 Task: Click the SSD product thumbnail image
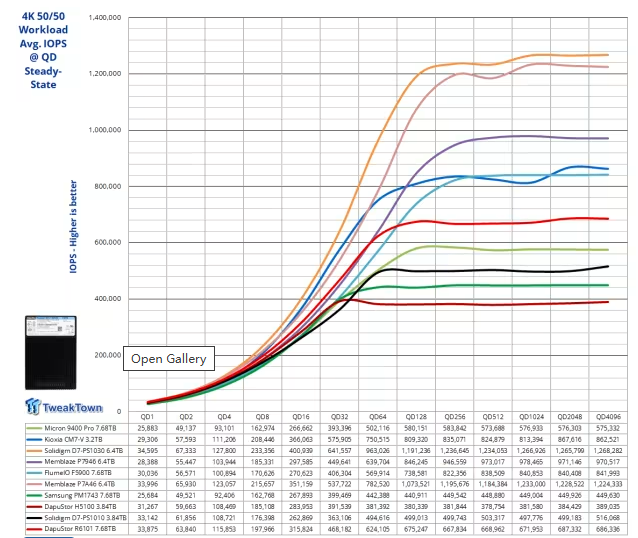click(50, 352)
